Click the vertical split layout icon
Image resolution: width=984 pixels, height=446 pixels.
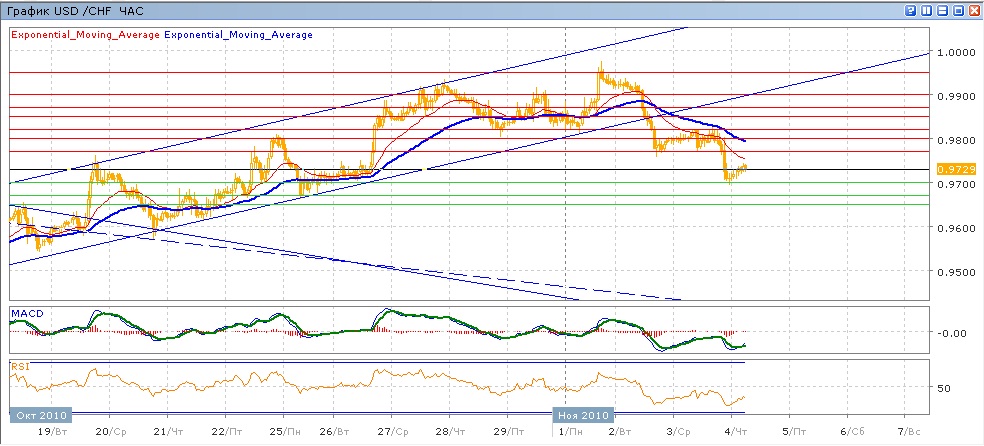click(926, 10)
